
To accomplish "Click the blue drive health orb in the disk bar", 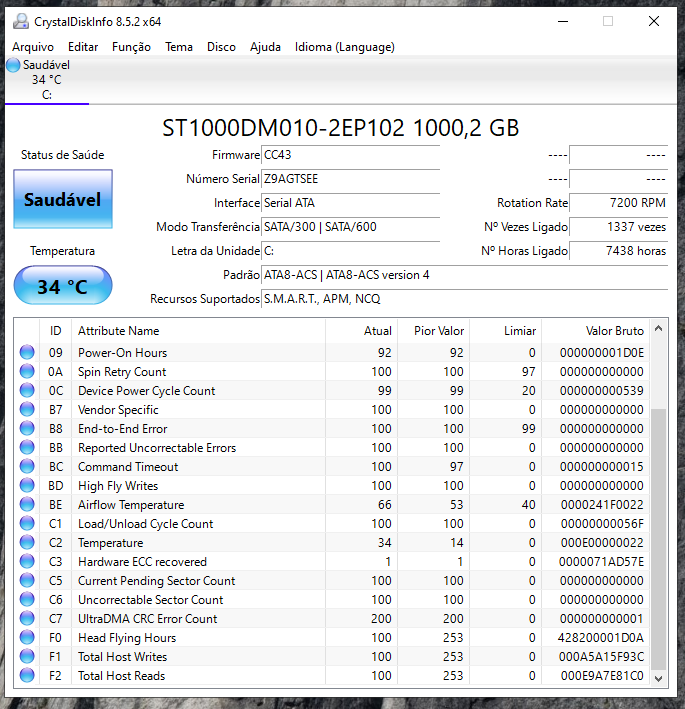I will tap(13, 65).
